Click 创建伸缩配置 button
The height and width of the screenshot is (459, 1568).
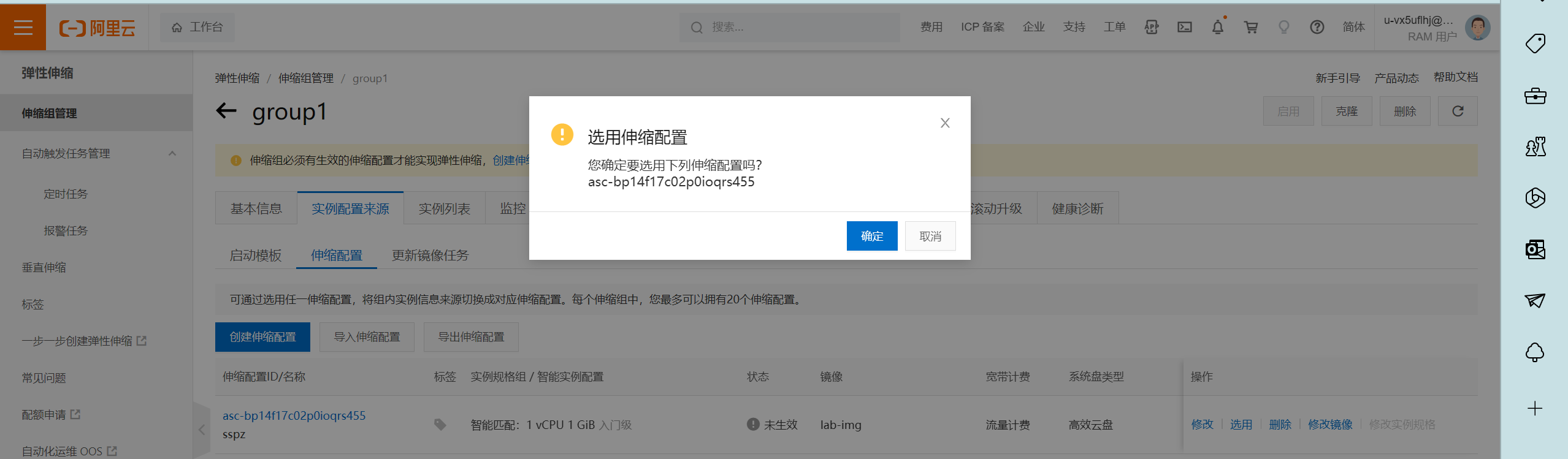pos(262,337)
